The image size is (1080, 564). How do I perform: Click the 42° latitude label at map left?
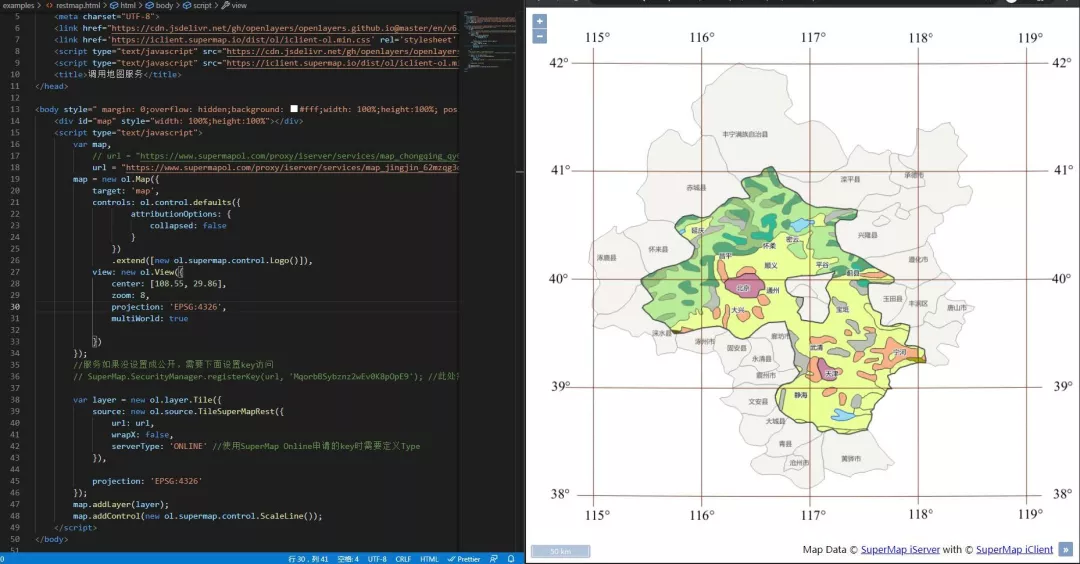coord(559,63)
